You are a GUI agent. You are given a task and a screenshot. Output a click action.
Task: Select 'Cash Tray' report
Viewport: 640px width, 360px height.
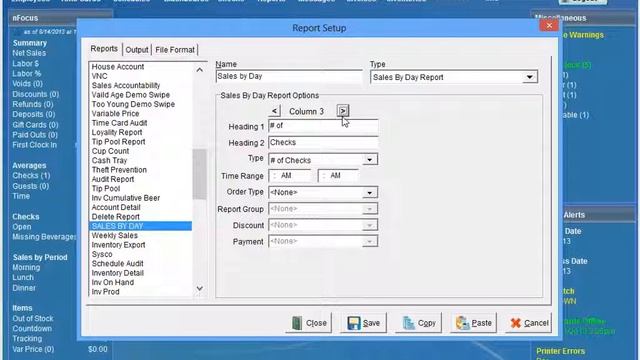pyautogui.click(x=109, y=160)
